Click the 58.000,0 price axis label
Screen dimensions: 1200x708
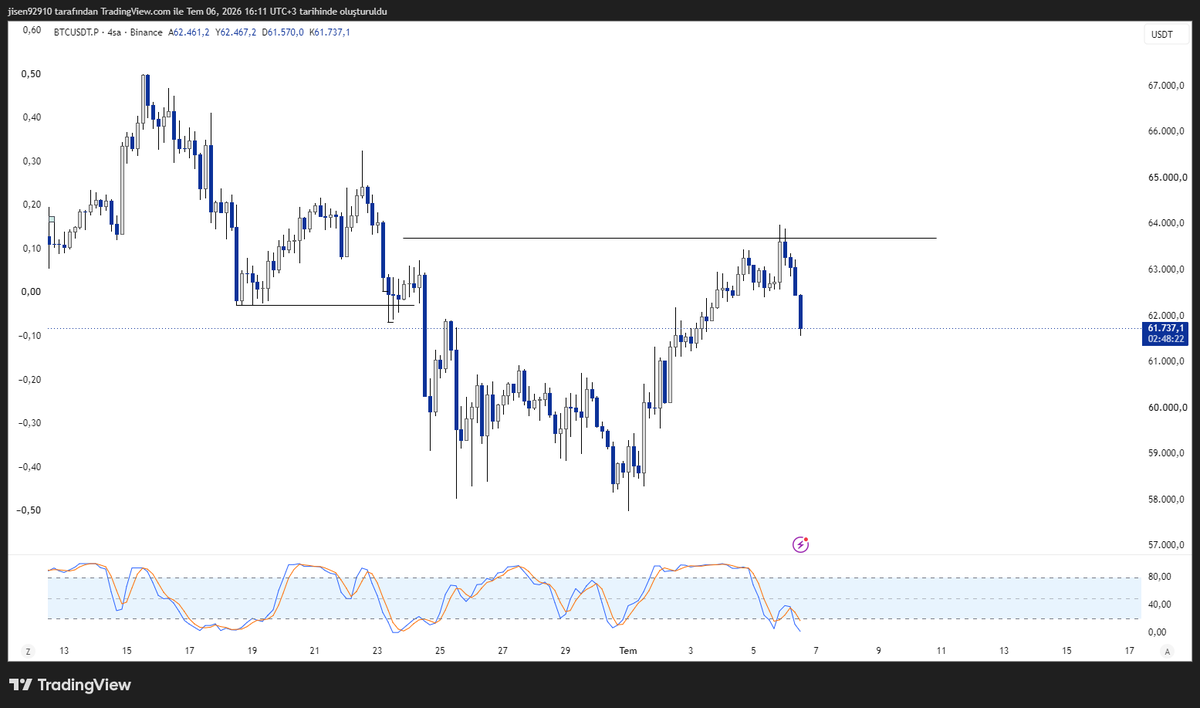pyautogui.click(x=1166, y=500)
